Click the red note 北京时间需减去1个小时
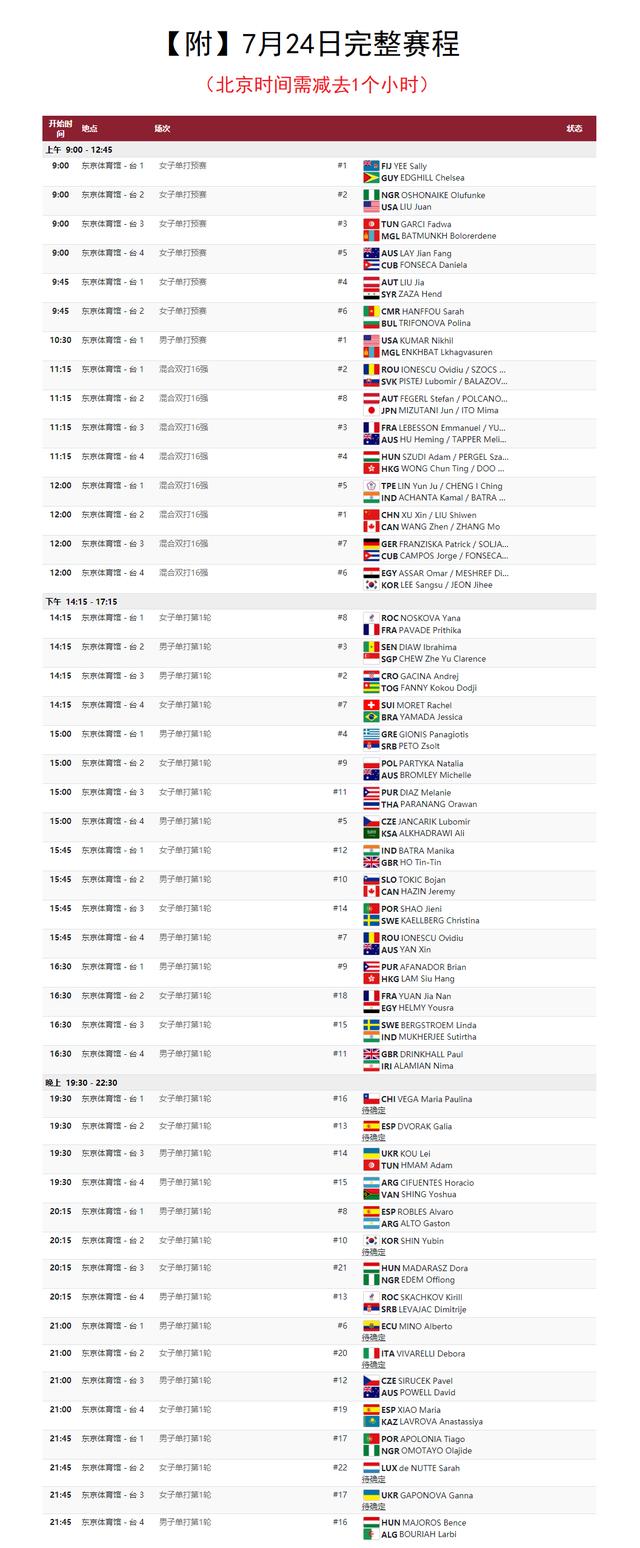Image resolution: width=640 pixels, height=1548 pixels. [318, 84]
